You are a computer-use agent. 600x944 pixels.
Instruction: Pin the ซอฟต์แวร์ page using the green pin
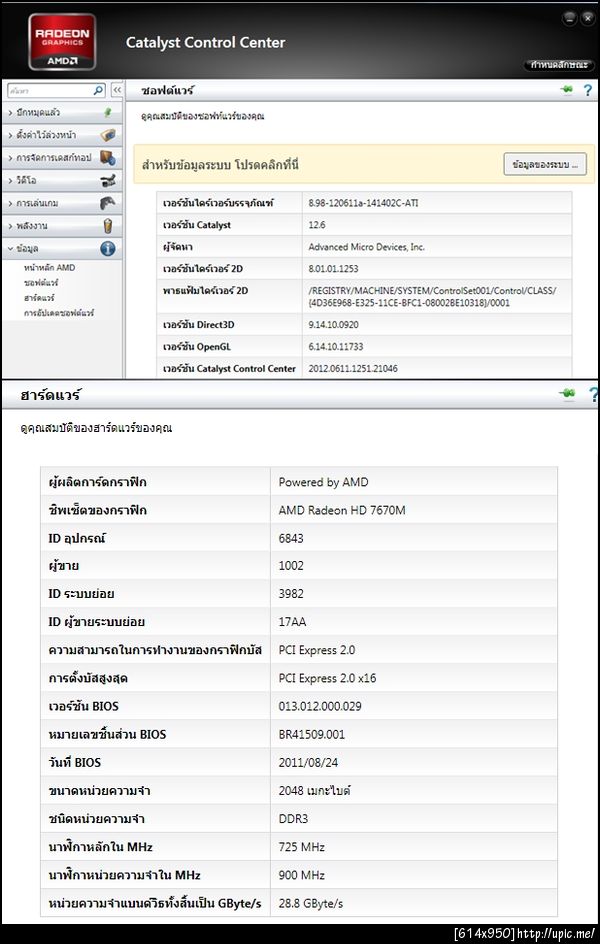pos(566,90)
